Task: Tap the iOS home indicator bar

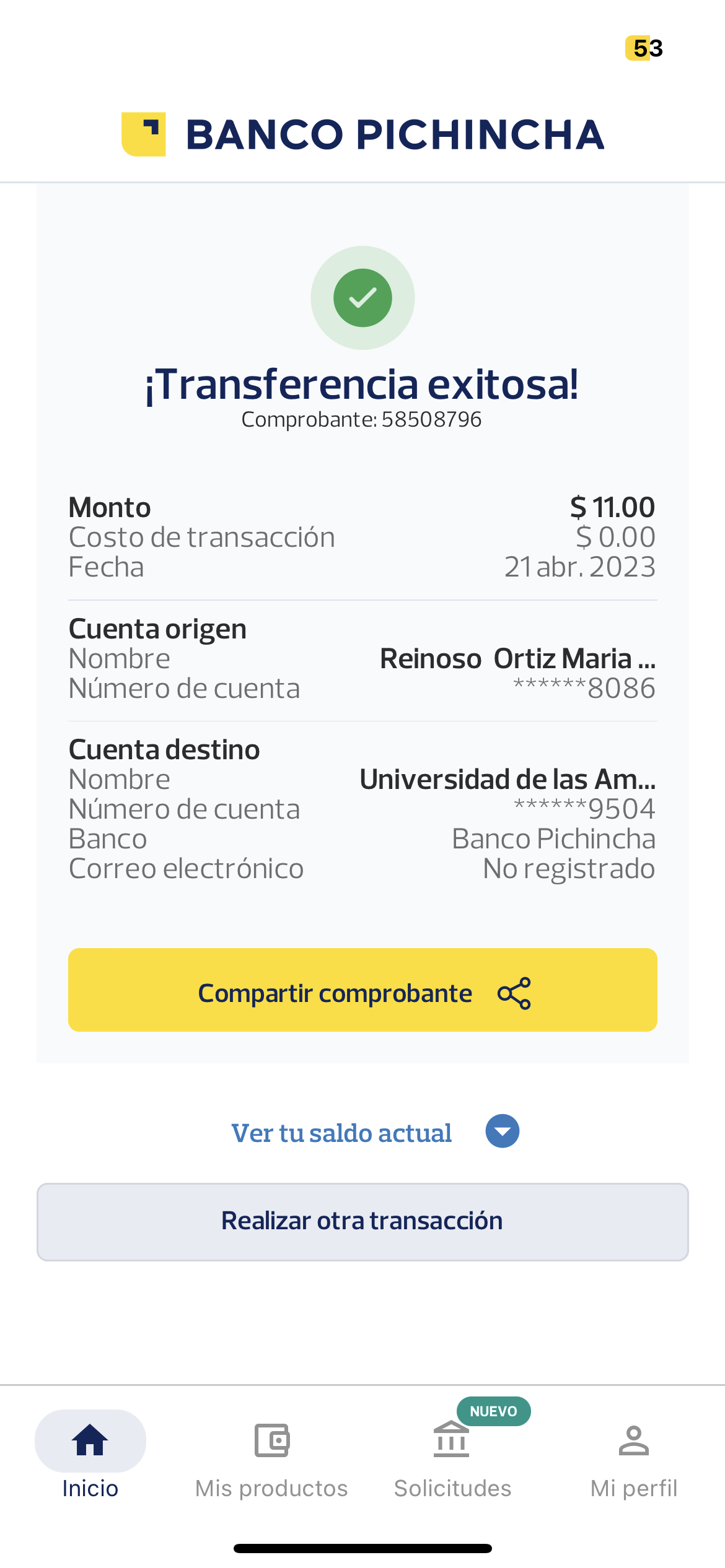Action: [362, 1548]
